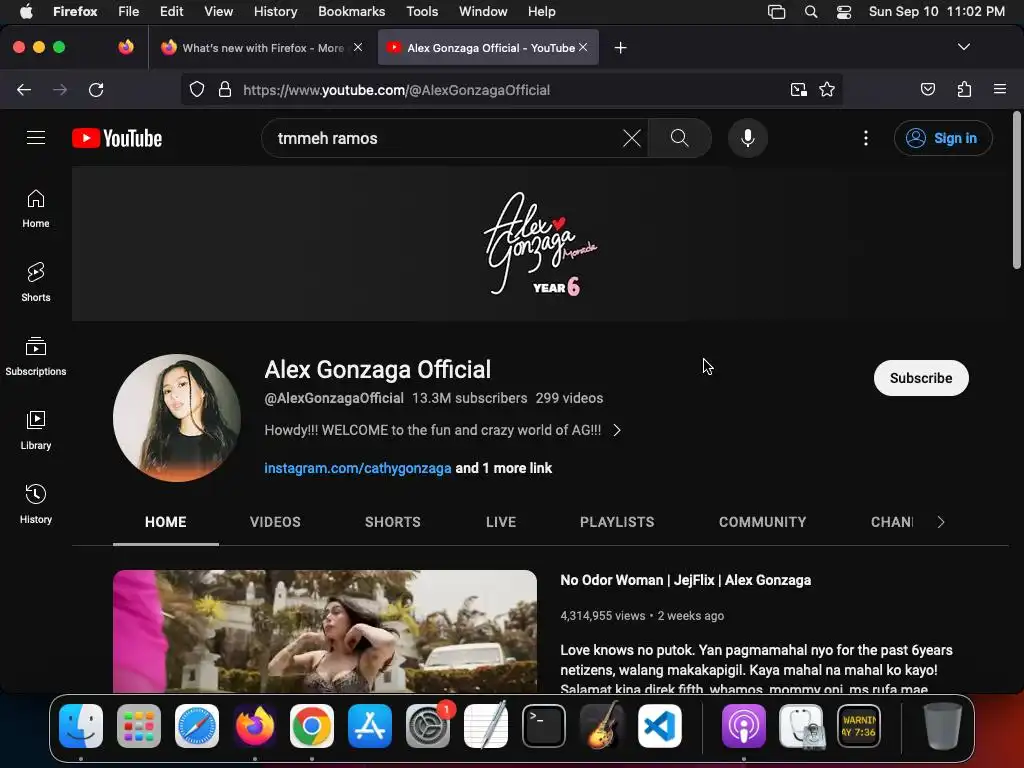Select the VIDEOS channel tab
This screenshot has width=1024, height=768.
pos(275,522)
